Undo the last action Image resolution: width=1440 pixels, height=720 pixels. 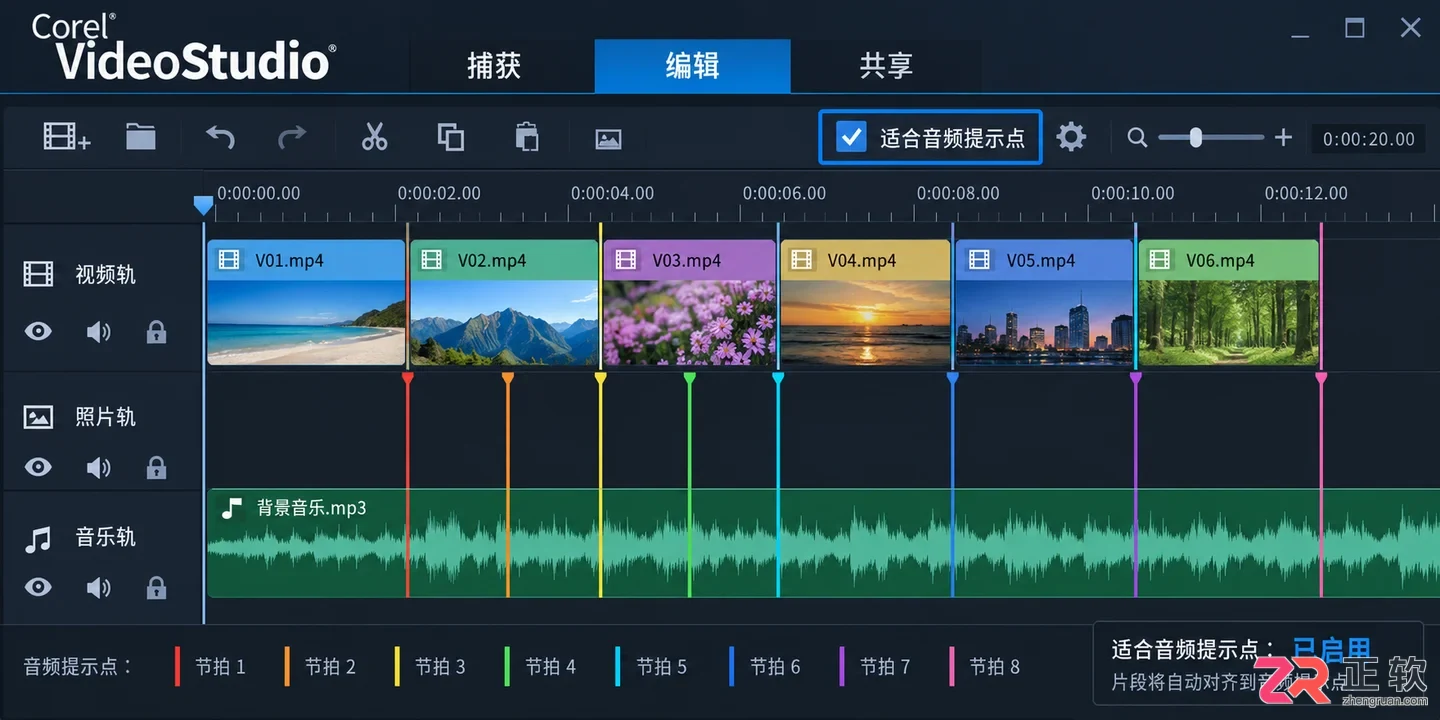pos(220,137)
